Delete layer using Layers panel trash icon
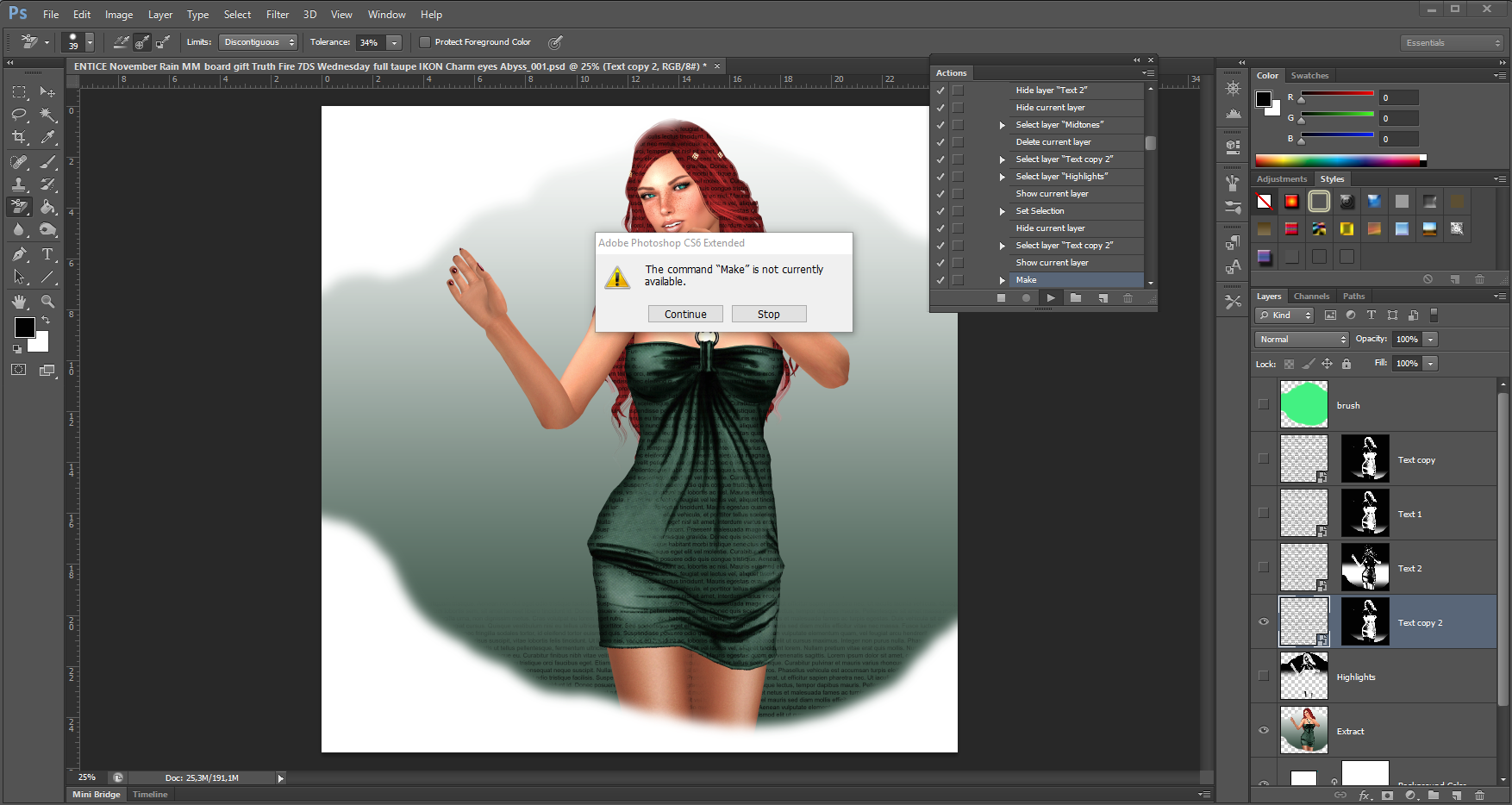 click(x=1480, y=796)
